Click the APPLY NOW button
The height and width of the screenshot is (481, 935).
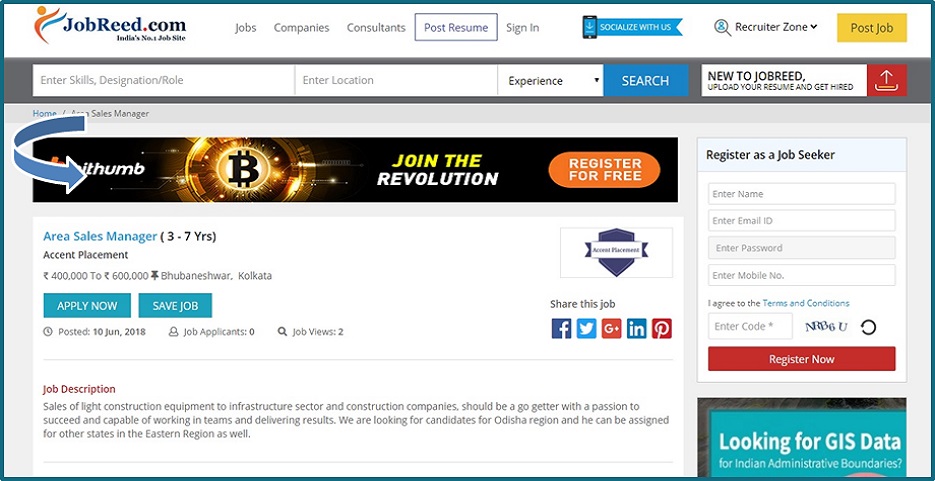[87, 306]
